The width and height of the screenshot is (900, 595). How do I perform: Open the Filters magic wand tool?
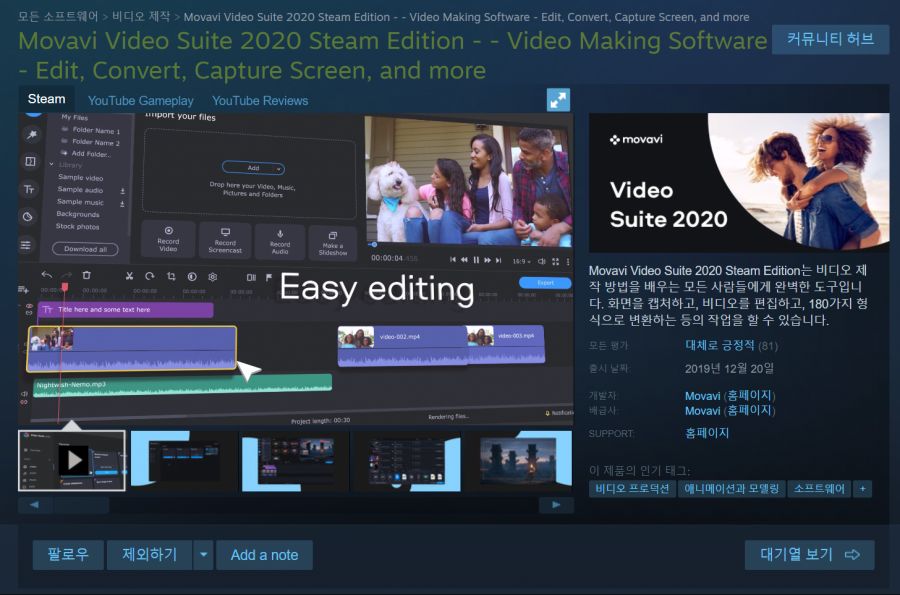pos(29,132)
